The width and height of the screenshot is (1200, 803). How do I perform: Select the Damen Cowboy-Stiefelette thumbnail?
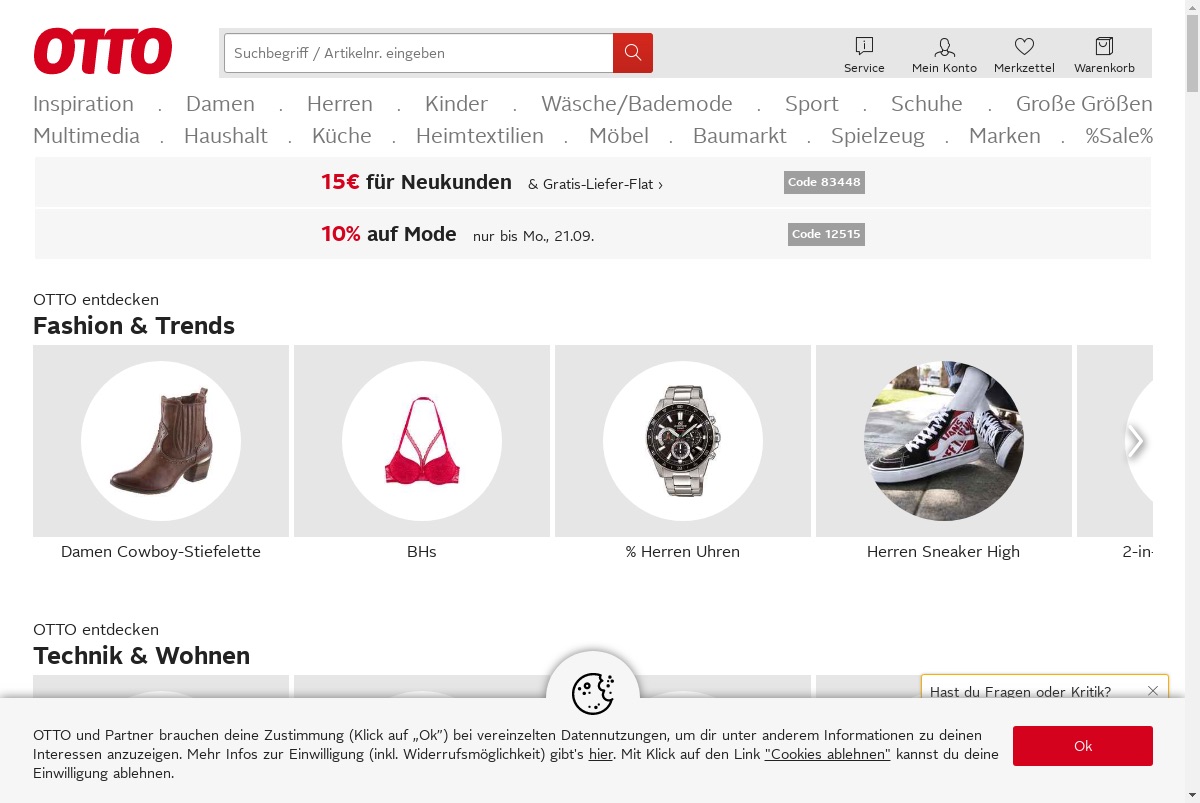pyautogui.click(x=161, y=441)
